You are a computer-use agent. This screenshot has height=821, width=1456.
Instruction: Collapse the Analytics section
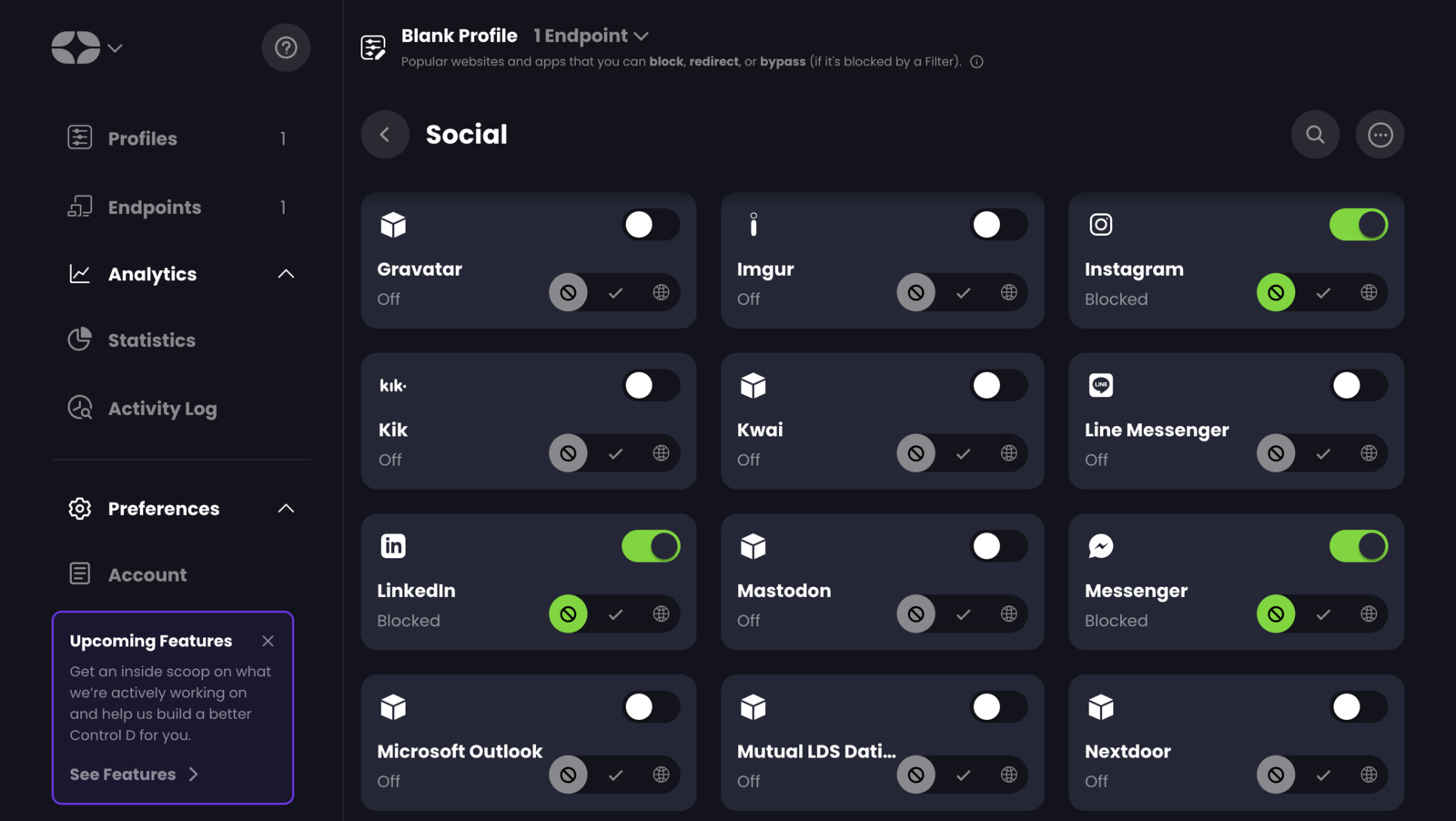pyautogui.click(x=286, y=273)
